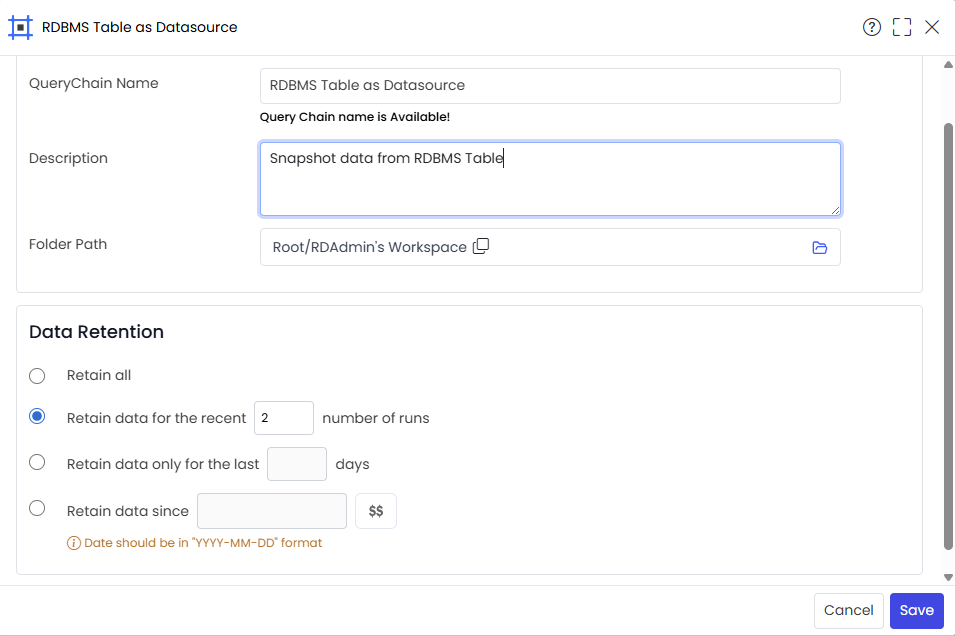Save the query chain settings
Screen dimensions: 955x636
pos(917,610)
